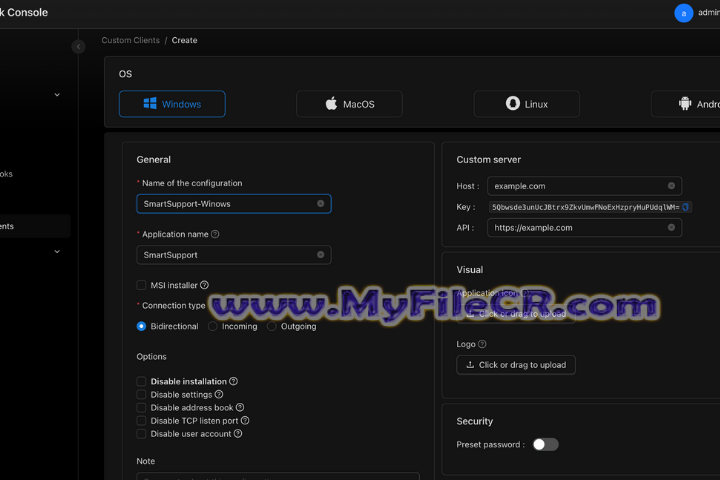This screenshot has height=480, width=720.
Task: Click the Apple logo icon
Action: point(331,103)
